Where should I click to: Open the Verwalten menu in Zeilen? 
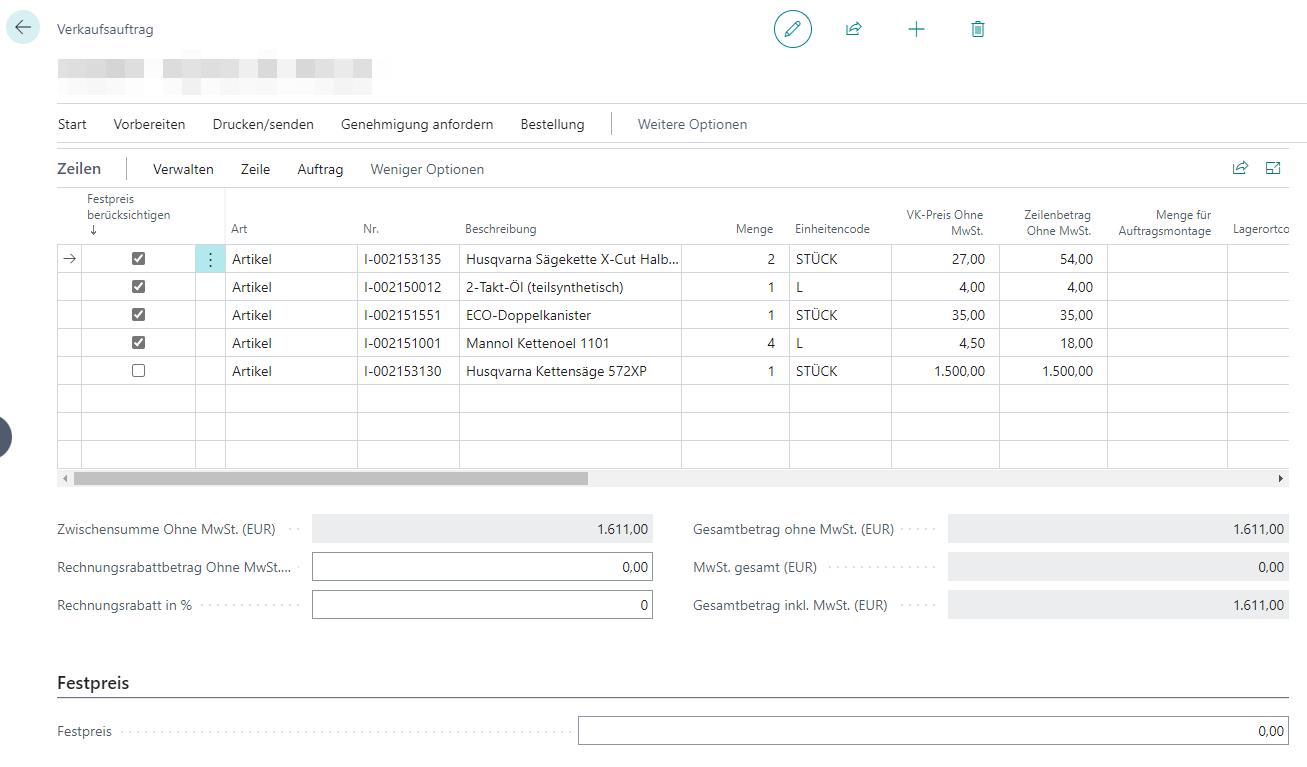pos(183,170)
